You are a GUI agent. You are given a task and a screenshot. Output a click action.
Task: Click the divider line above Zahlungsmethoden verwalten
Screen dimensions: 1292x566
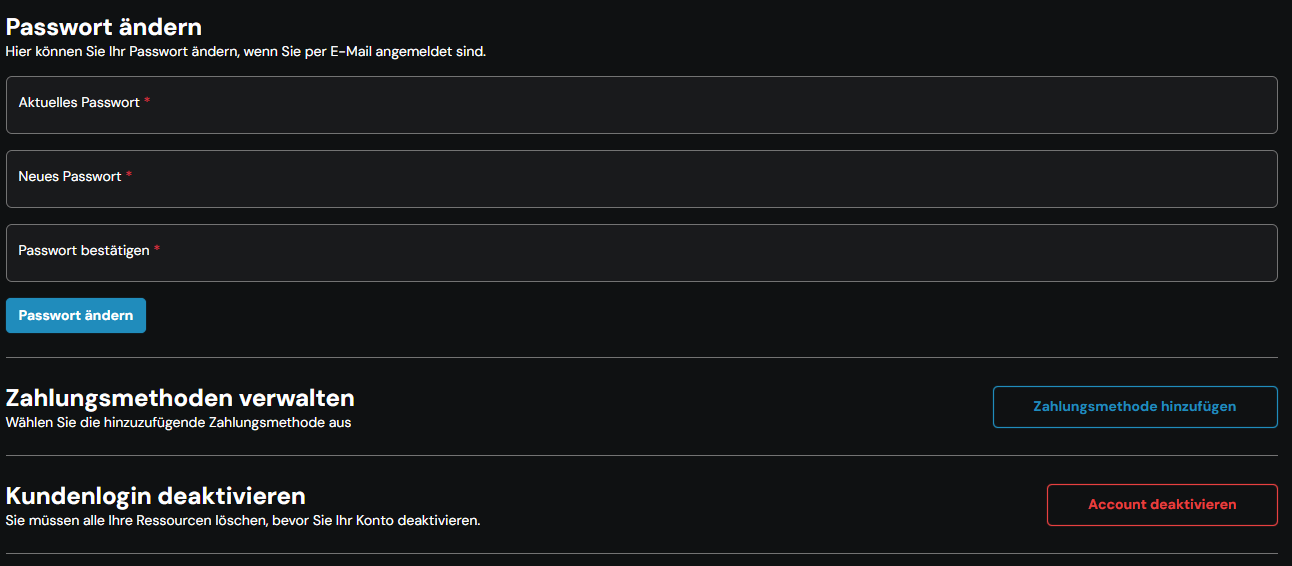640,357
